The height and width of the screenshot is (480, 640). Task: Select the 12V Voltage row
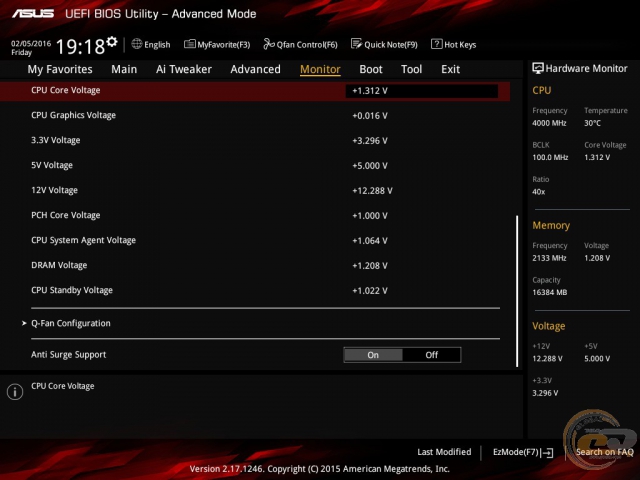pyautogui.click(x=255, y=191)
